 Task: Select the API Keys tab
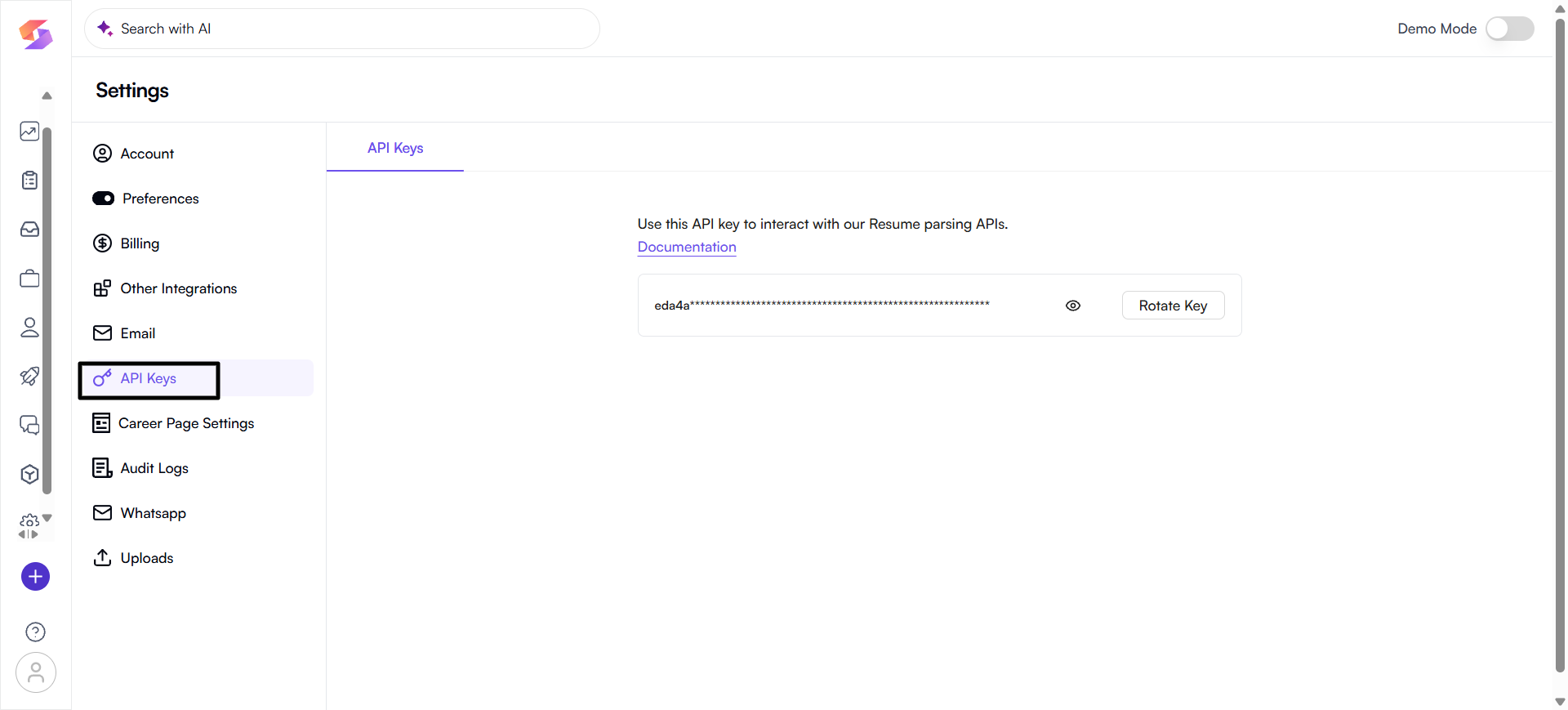(395, 148)
